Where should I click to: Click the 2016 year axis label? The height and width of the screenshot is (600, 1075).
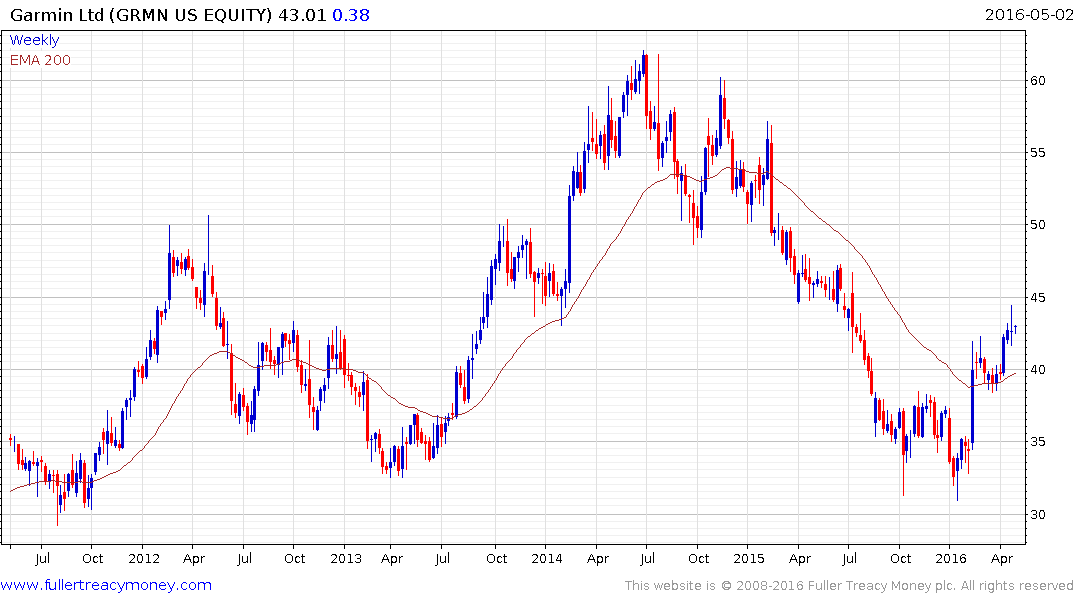pyautogui.click(x=950, y=558)
